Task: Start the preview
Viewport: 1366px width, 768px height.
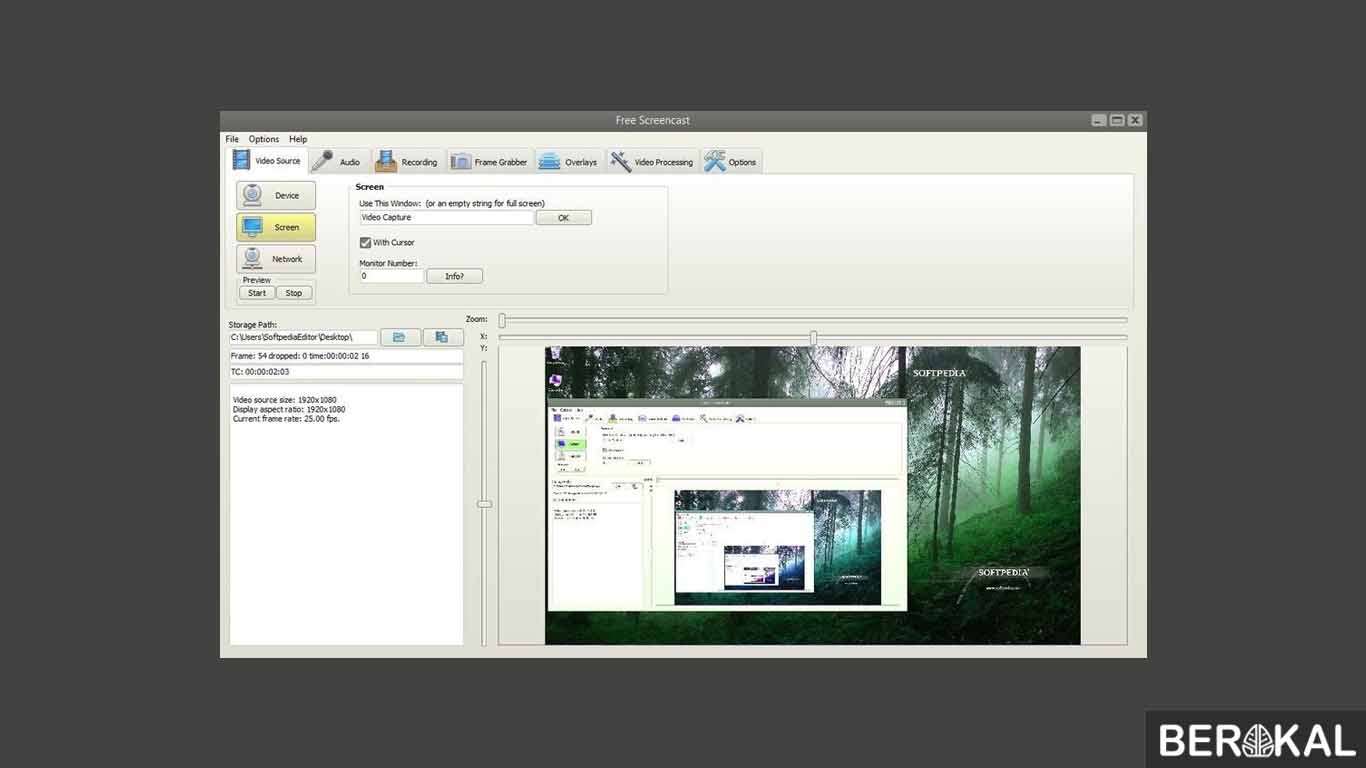Action: tap(257, 293)
